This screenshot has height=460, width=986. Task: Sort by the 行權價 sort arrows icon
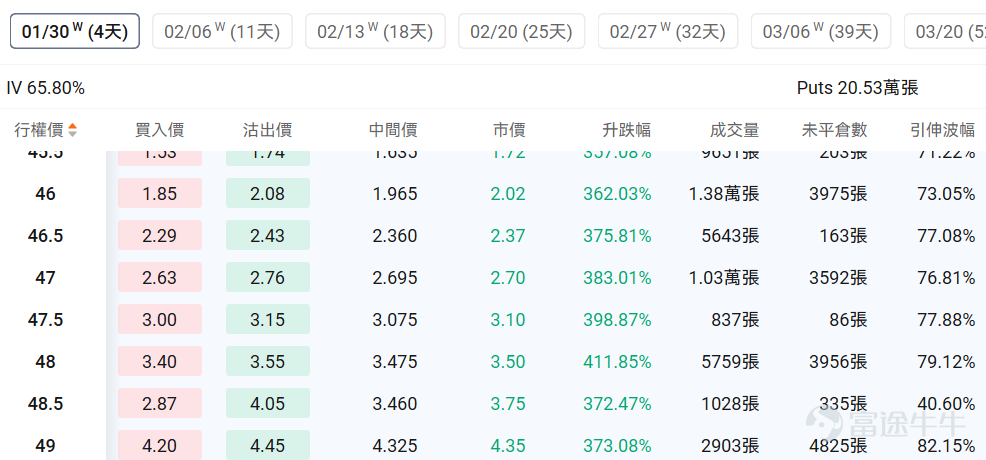tap(73, 130)
